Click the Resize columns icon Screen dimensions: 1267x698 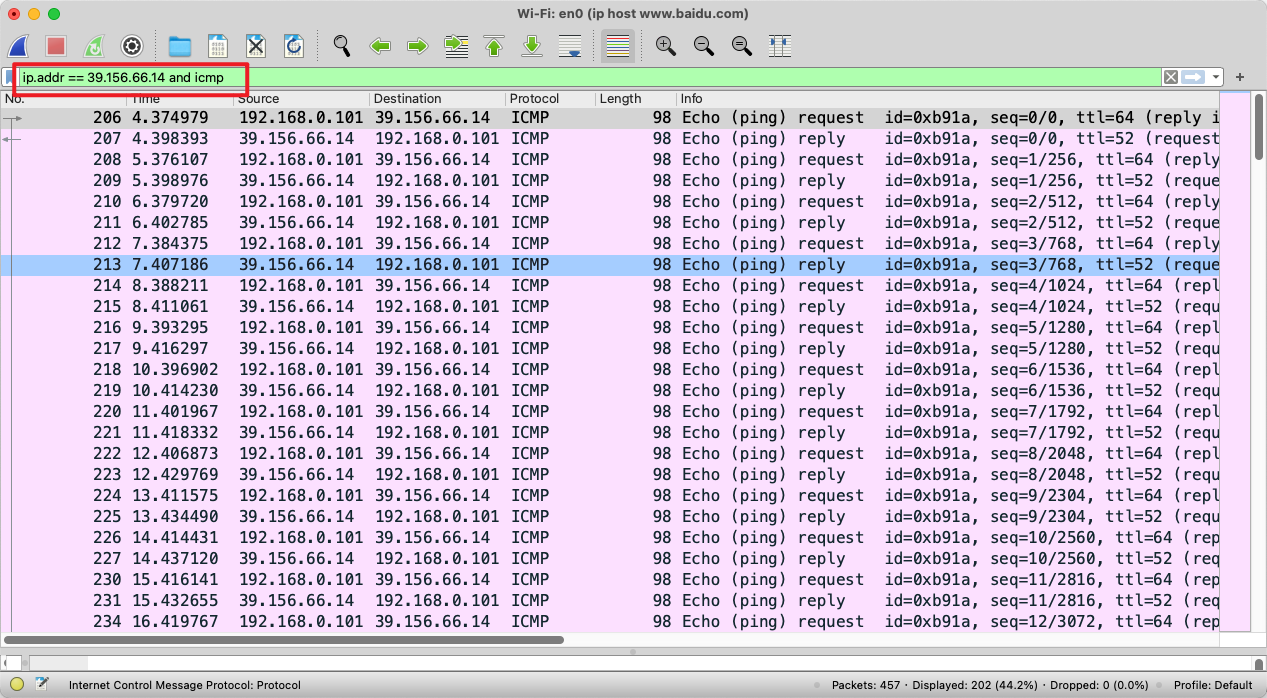(780, 46)
